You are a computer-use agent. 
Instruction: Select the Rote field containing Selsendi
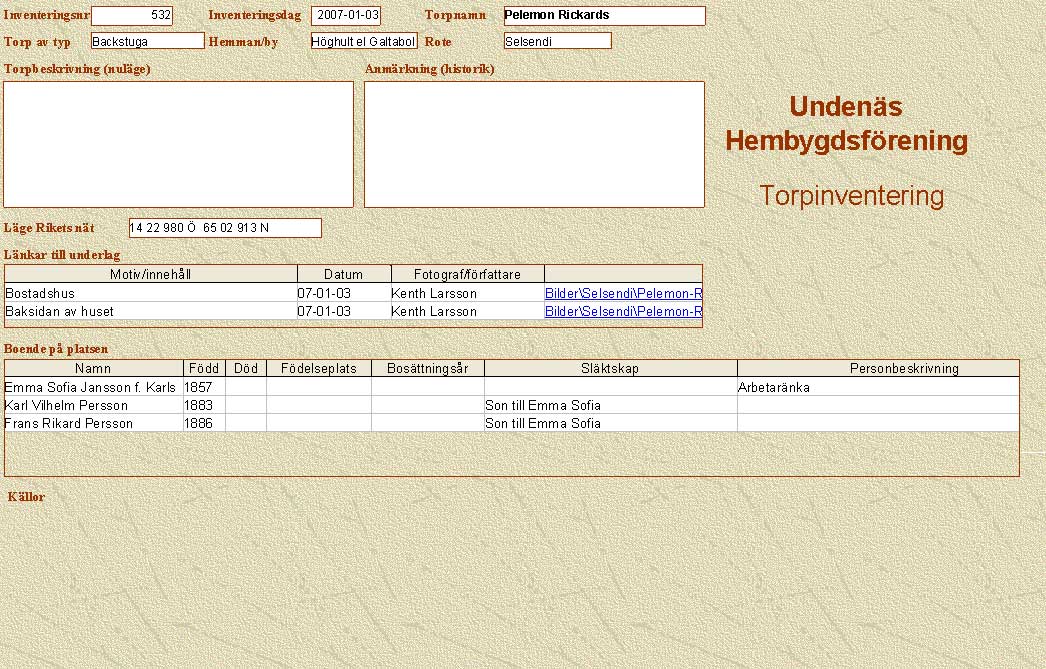pos(557,41)
